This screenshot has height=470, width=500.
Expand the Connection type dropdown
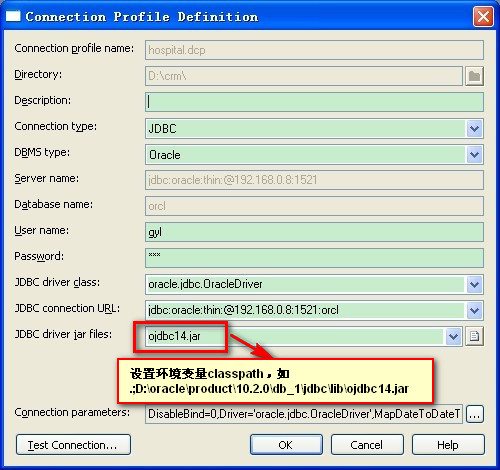tap(474, 129)
